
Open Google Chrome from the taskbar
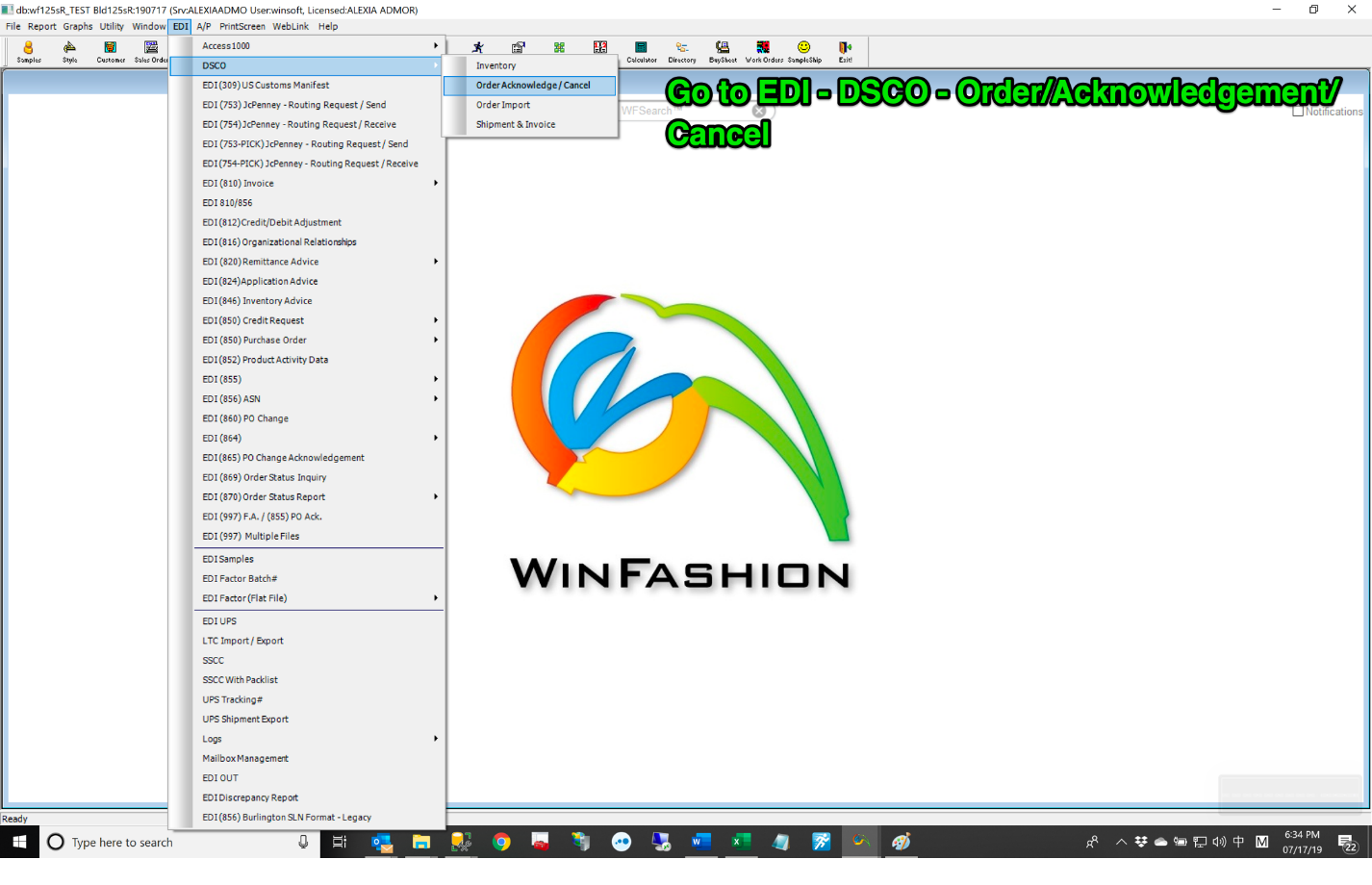[x=501, y=842]
